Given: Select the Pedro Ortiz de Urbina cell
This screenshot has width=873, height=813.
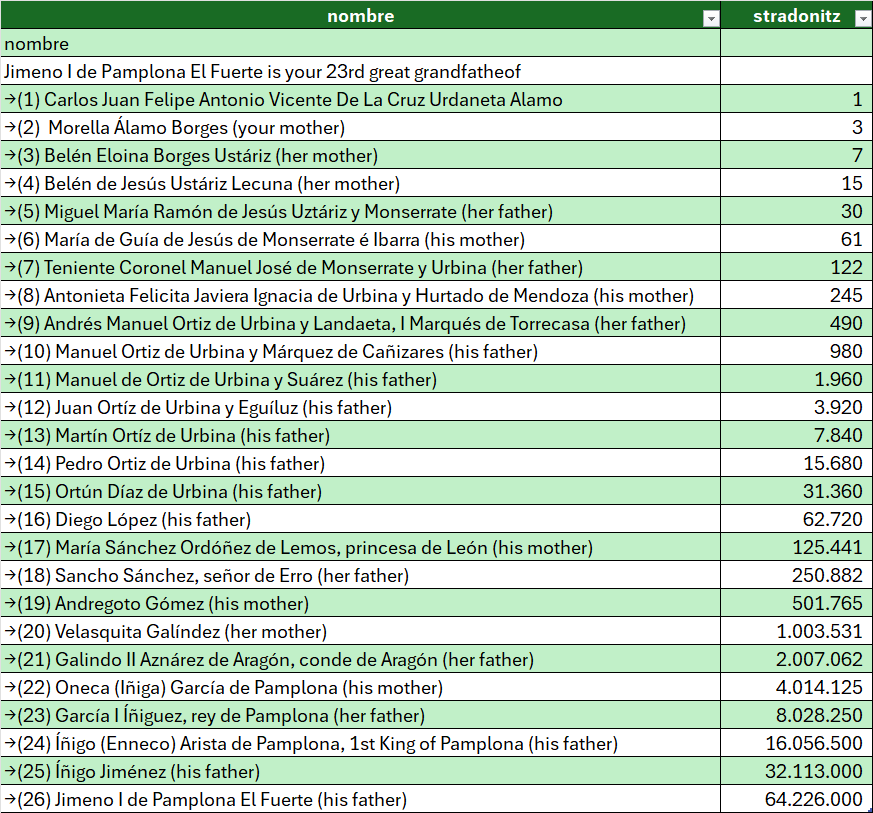Looking at the screenshot, I should coord(361,463).
